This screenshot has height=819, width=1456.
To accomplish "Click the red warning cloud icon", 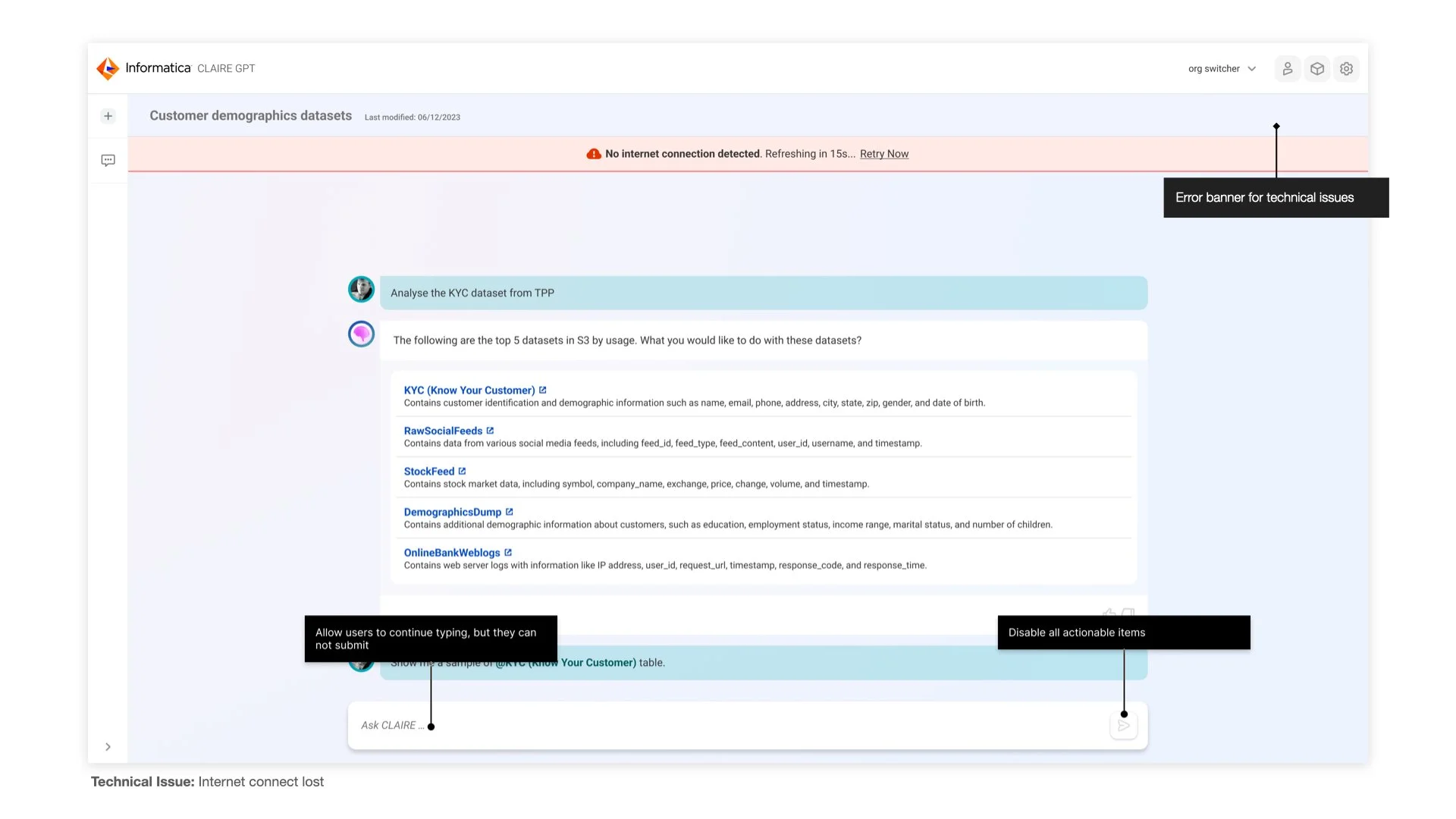I will (x=594, y=154).
